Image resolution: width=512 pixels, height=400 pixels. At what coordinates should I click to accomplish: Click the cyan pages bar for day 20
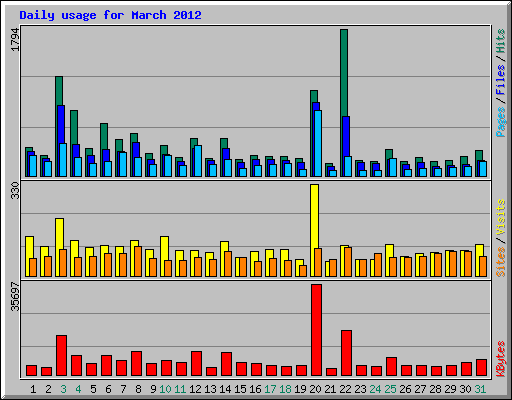(318, 143)
